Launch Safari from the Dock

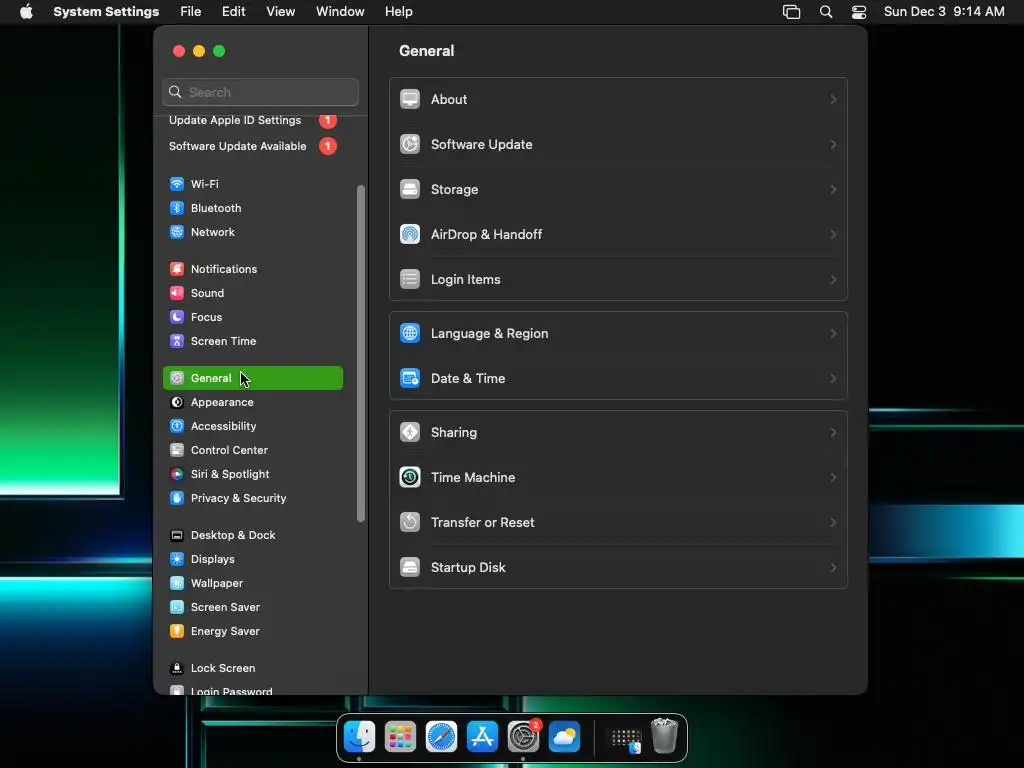[x=441, y=737]
